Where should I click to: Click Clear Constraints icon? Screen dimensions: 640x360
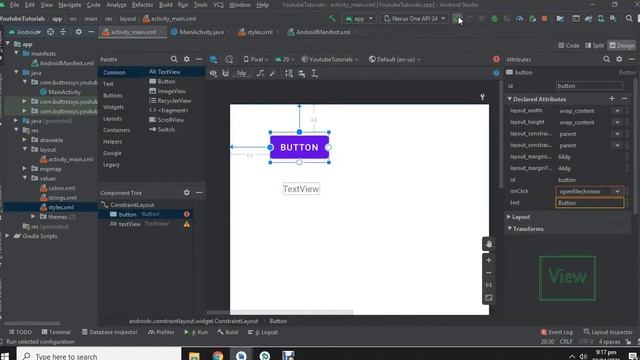(x=260, y=73)
